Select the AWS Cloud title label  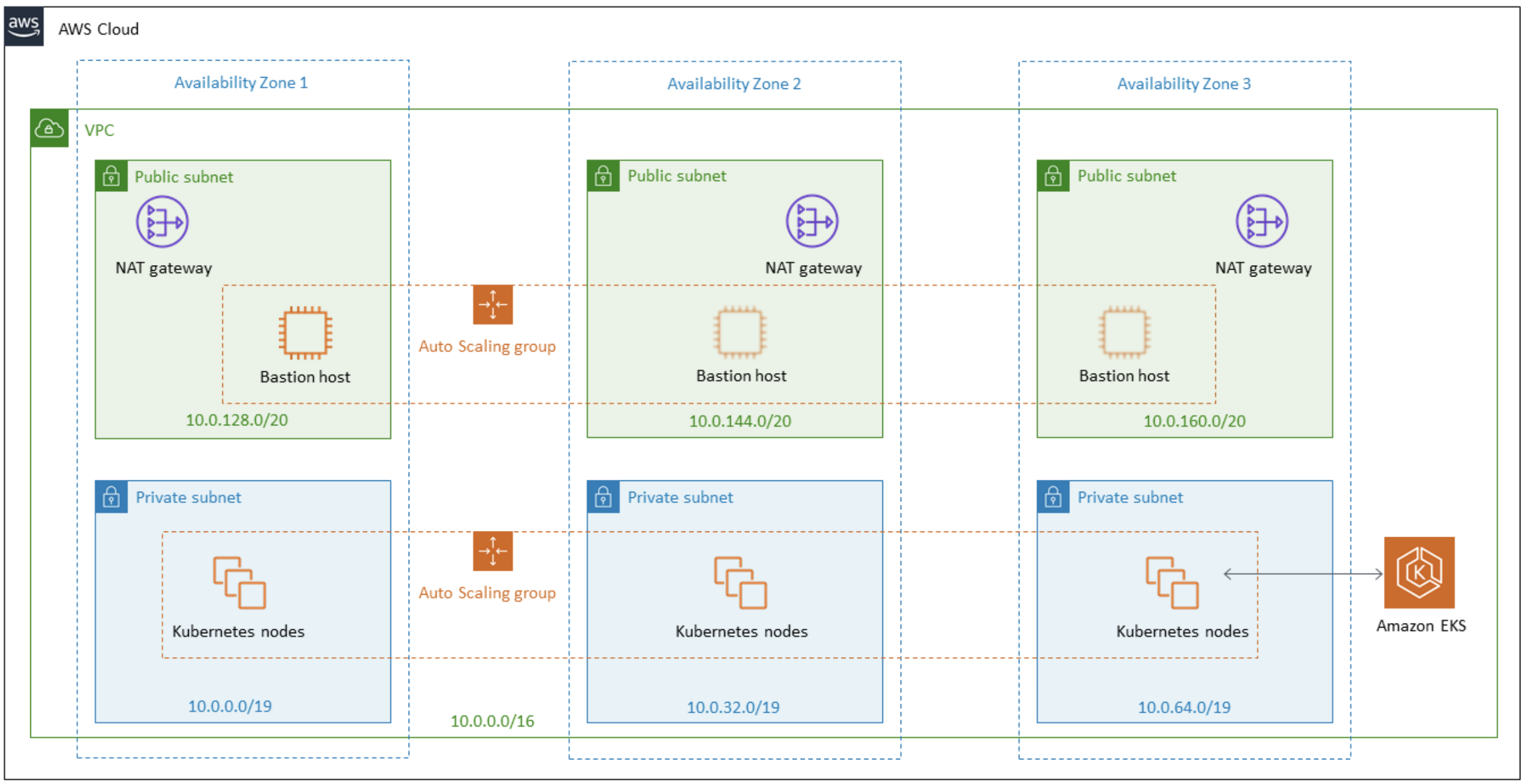pos(99,28)
